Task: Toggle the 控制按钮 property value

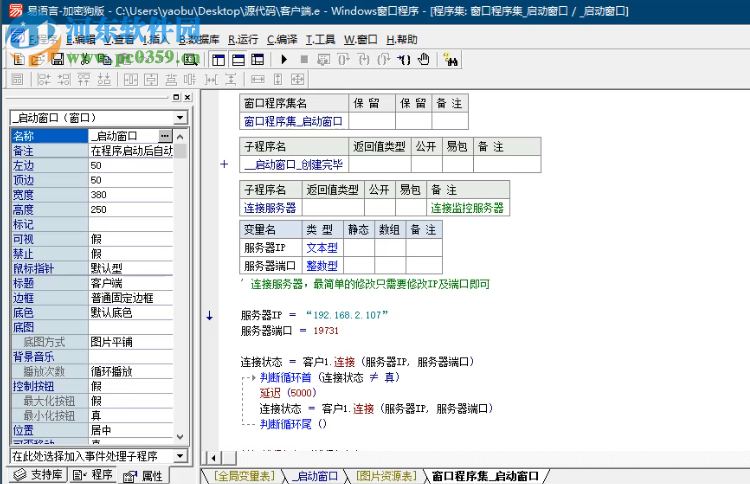Action: (130, 385)
